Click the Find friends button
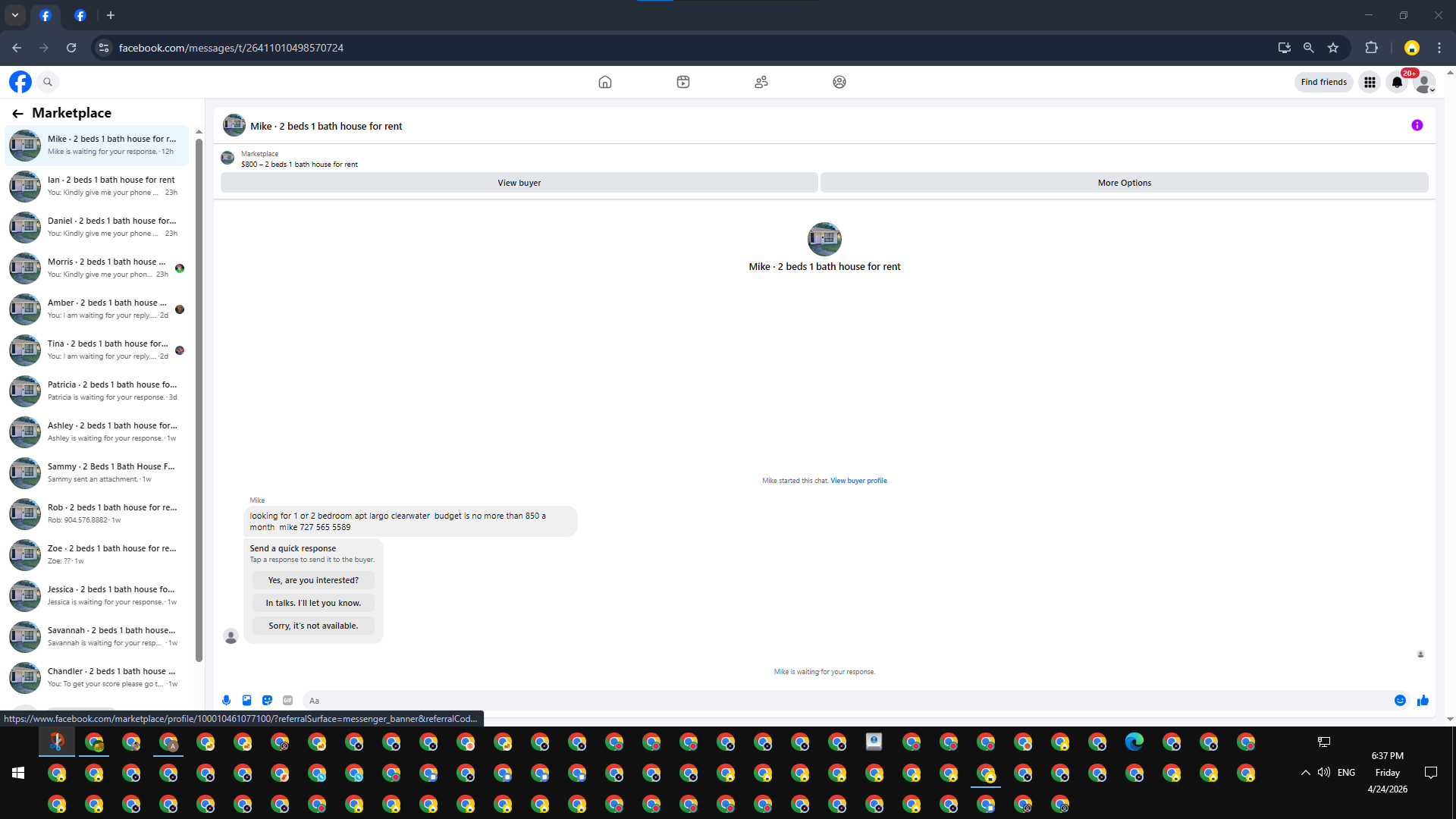Viewport: 1456px width, 819px height. pos(1324,82)
